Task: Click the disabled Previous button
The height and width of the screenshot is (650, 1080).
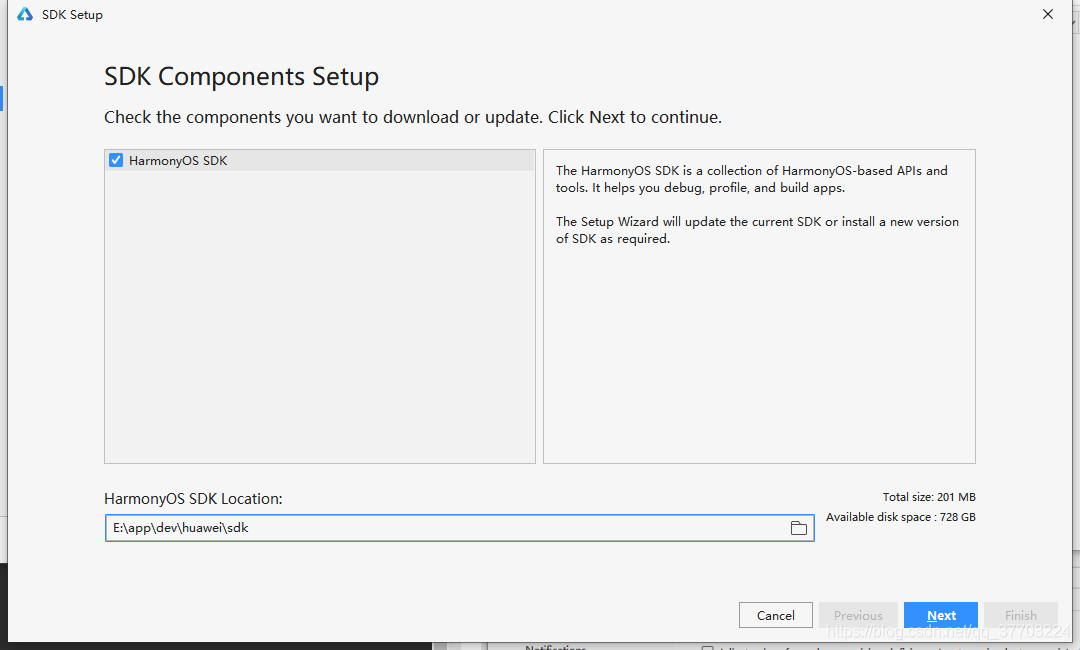Action: [x=858, y=615]
